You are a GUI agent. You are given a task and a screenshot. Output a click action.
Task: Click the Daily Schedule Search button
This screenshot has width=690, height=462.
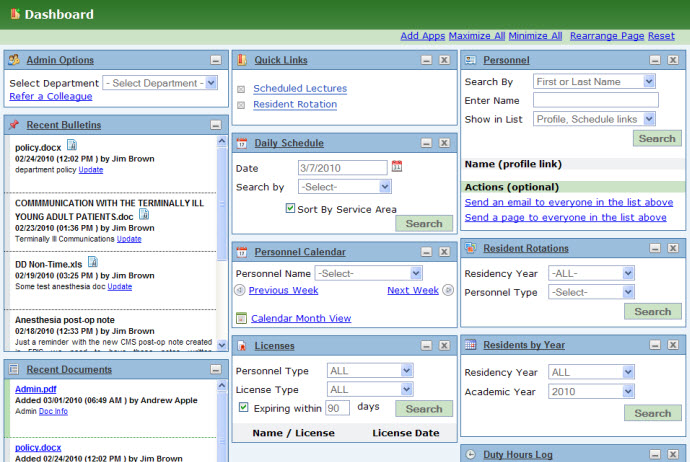tap(424, 224)
